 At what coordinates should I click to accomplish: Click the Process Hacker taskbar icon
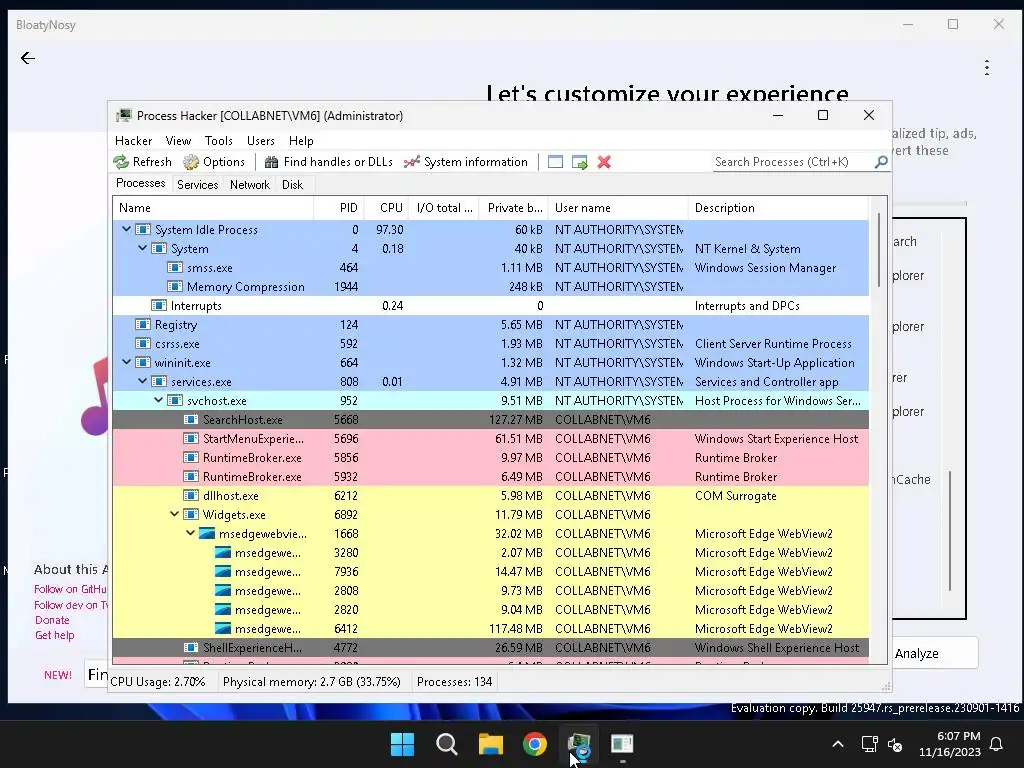[579, 744]
